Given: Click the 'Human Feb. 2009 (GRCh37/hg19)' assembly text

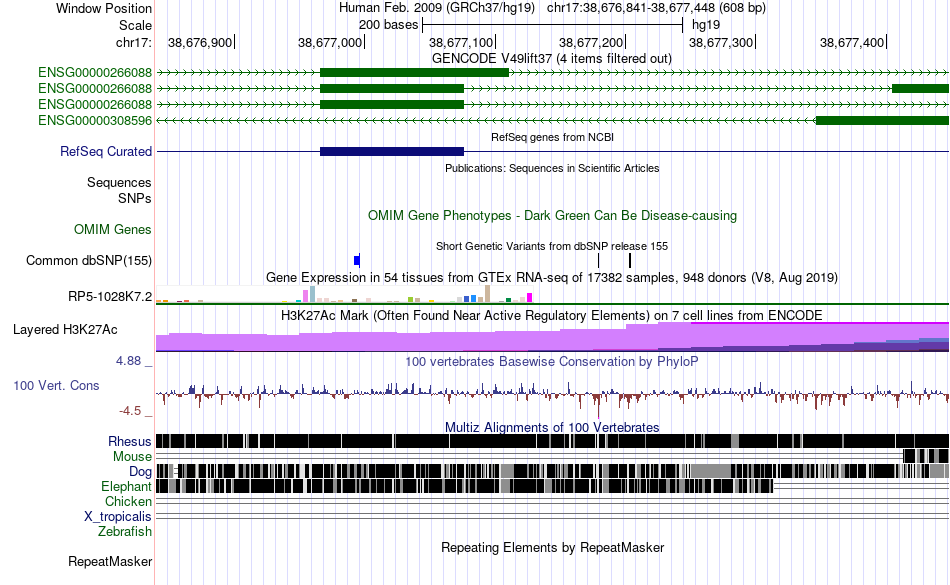Looking at the screenshot, I should pos(437,8).
